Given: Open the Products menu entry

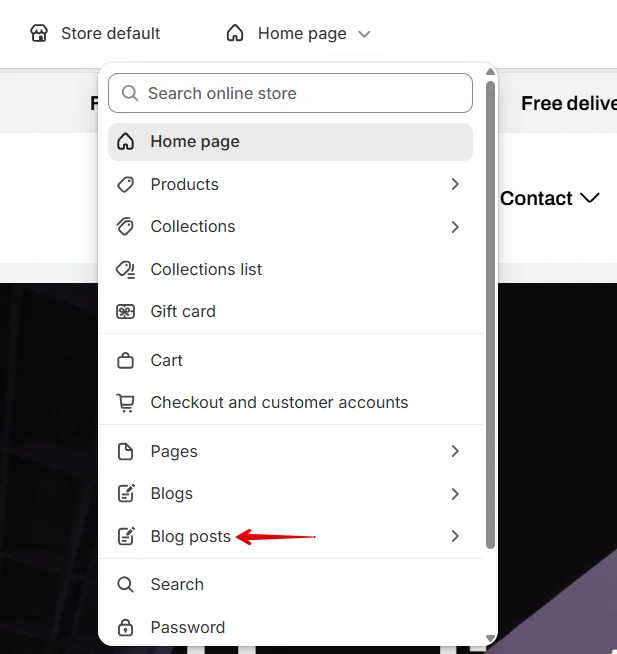Looking at the screenshot, I should (290, 184).
